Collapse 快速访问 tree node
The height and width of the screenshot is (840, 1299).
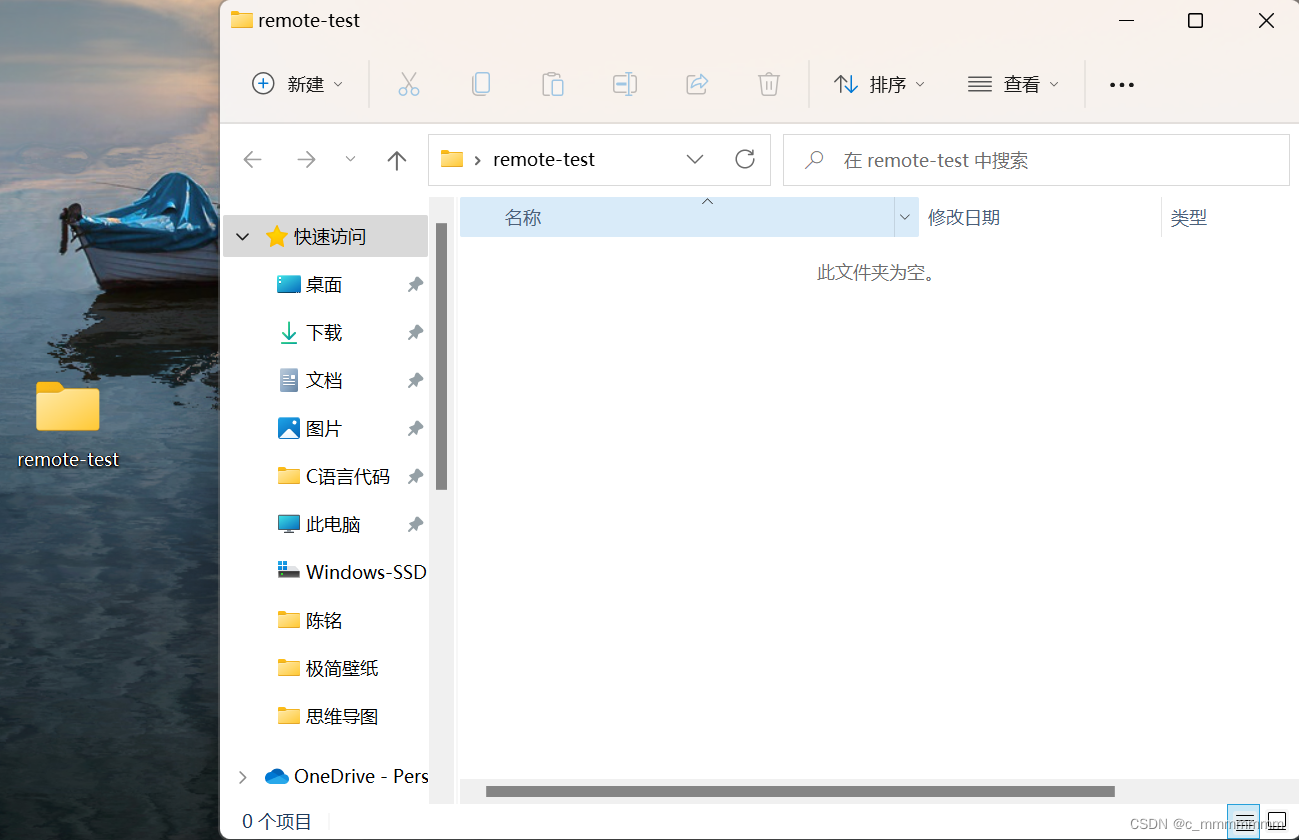pos(242,237)
